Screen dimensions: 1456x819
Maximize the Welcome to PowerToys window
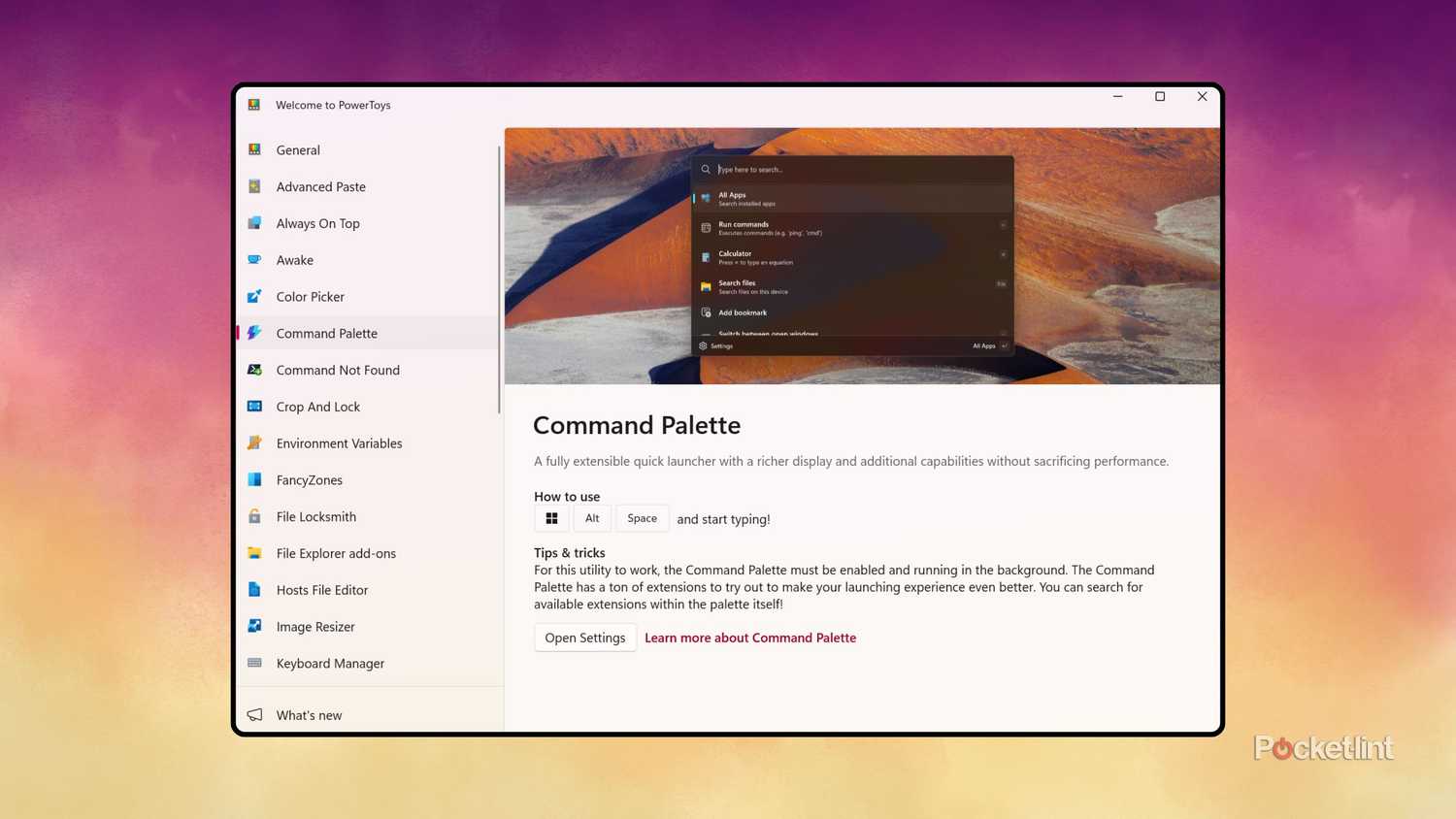coord(1160,96)
